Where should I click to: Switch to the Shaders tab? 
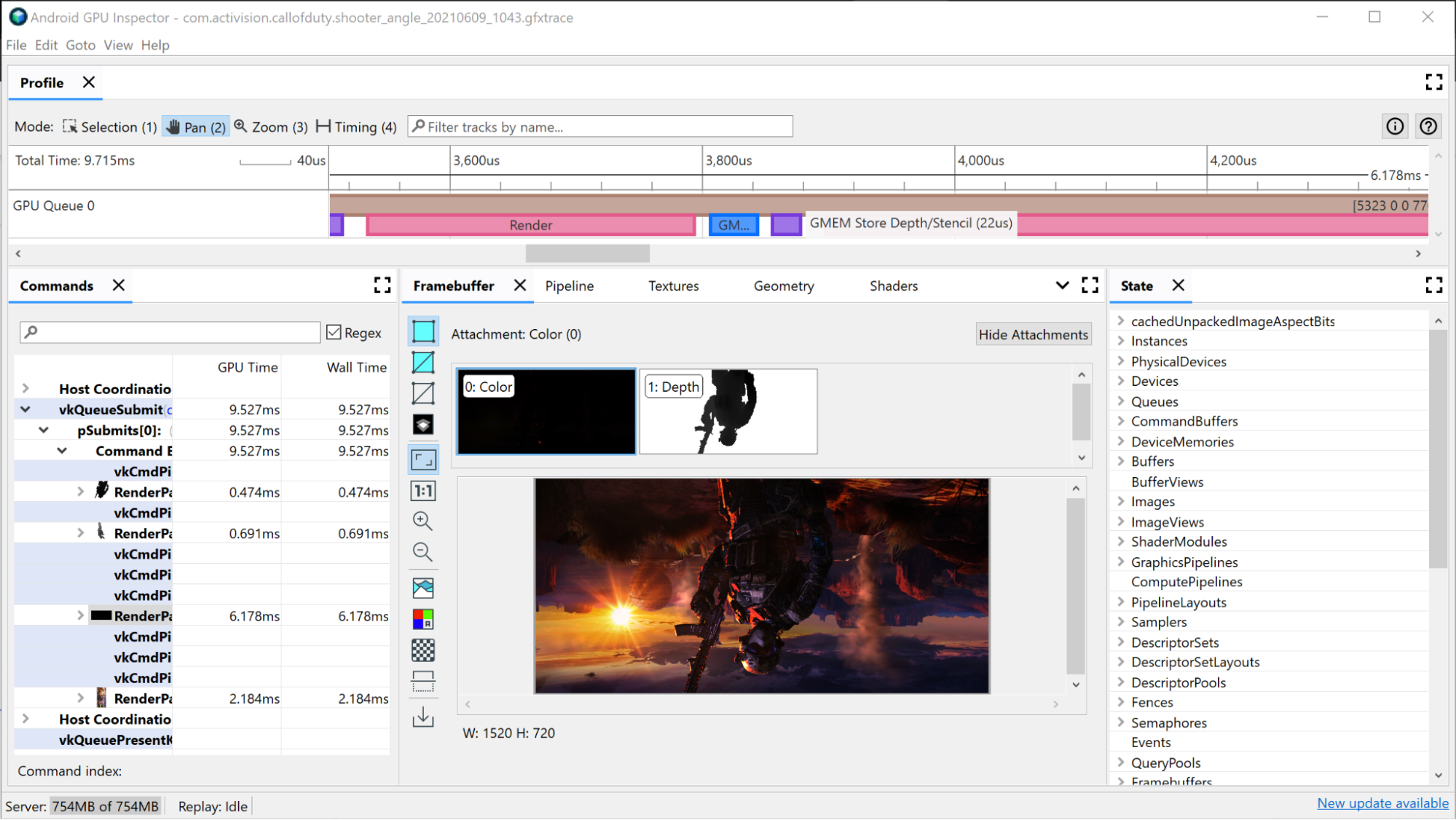(893, 286)
